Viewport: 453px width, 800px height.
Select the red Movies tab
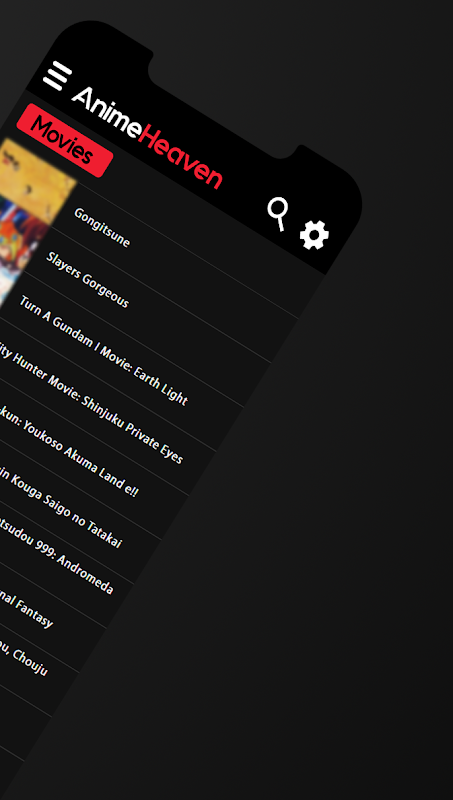(x=64, y=140)
